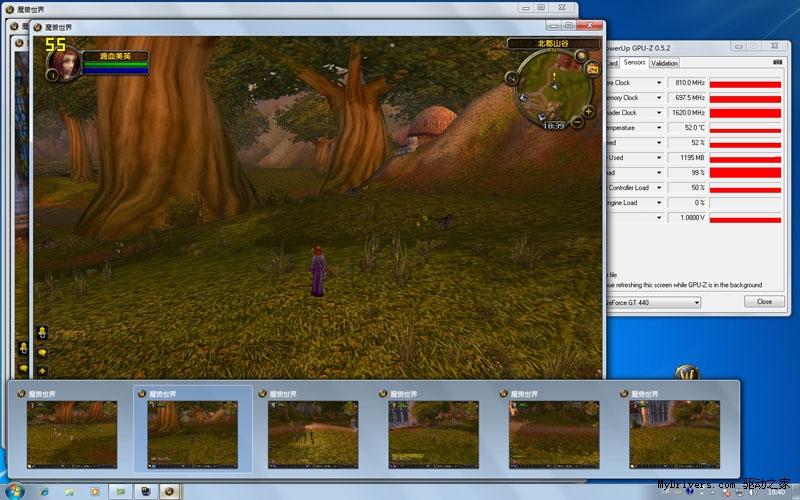Click the character portrait in the game
The width and height of the screenshot is (800, 500).
pos(62,63)
